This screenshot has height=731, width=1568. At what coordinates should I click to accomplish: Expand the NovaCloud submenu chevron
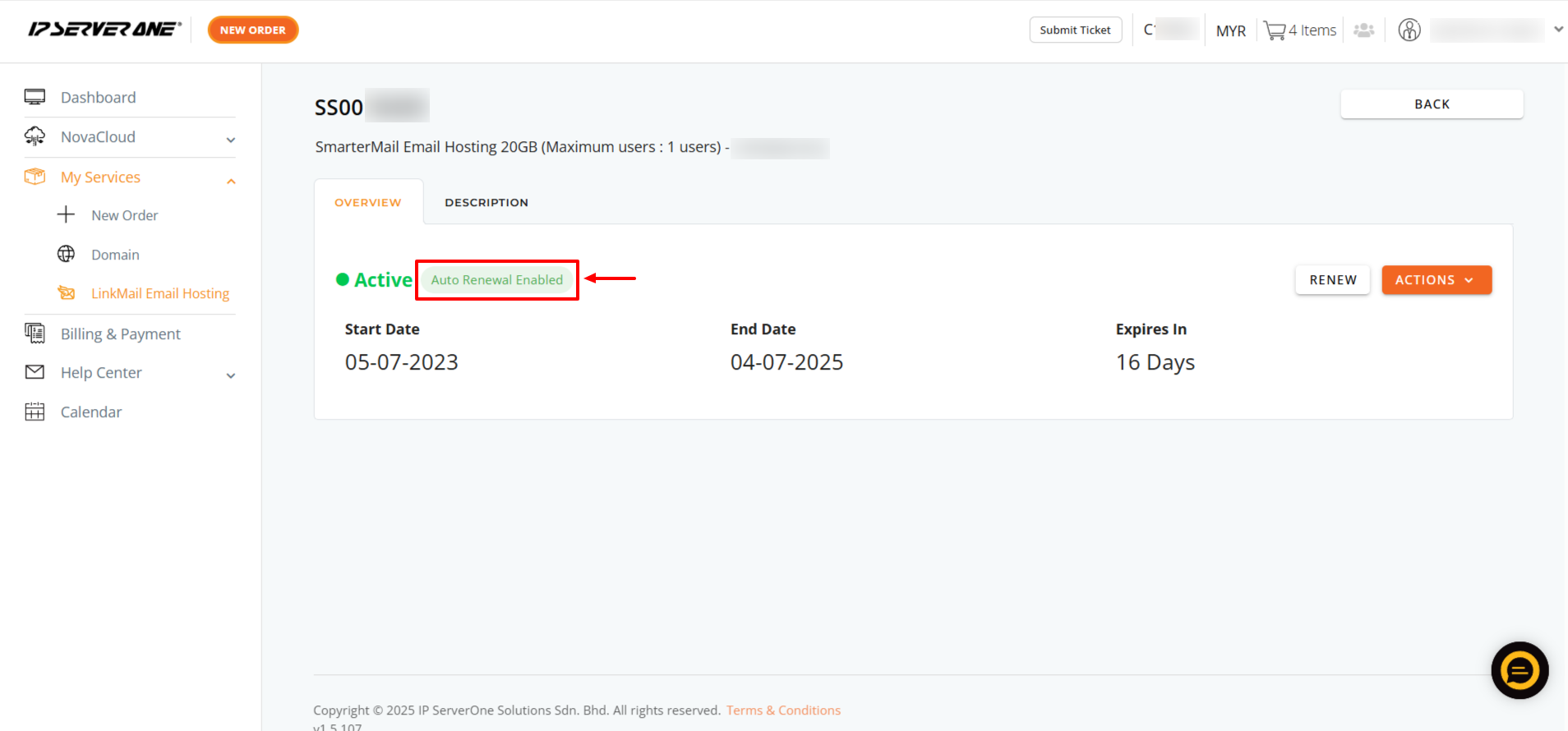pyautogui.click(x=231, y=140)
